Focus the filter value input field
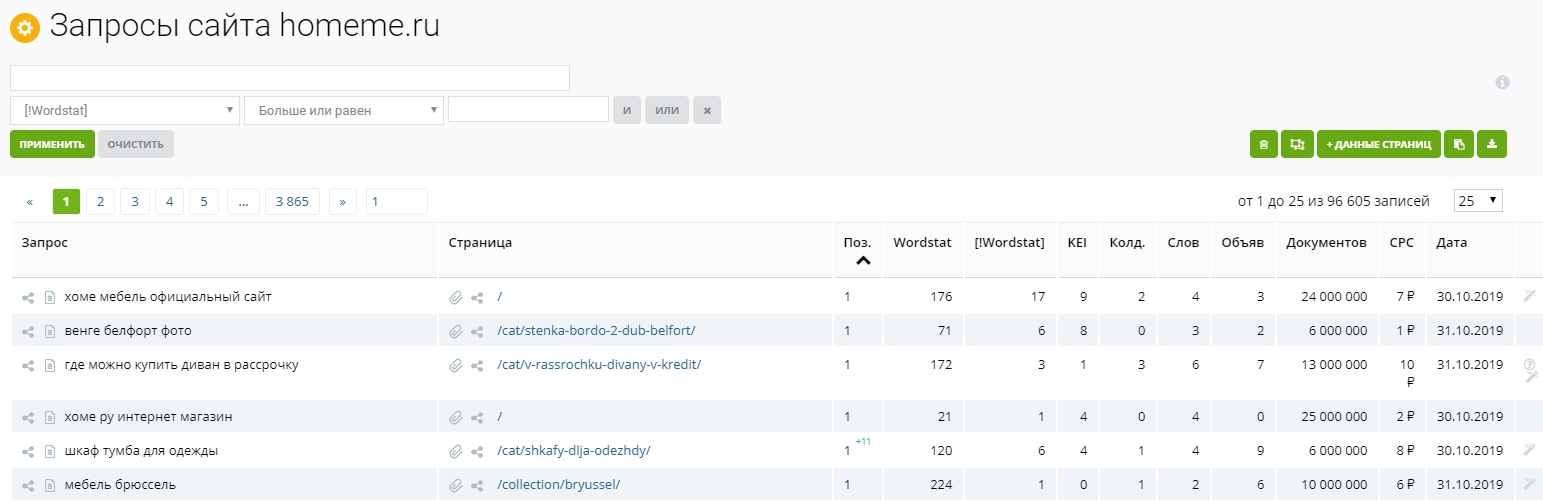The height and width of the screenshot is (501, 1543). (x=528, y=110)
